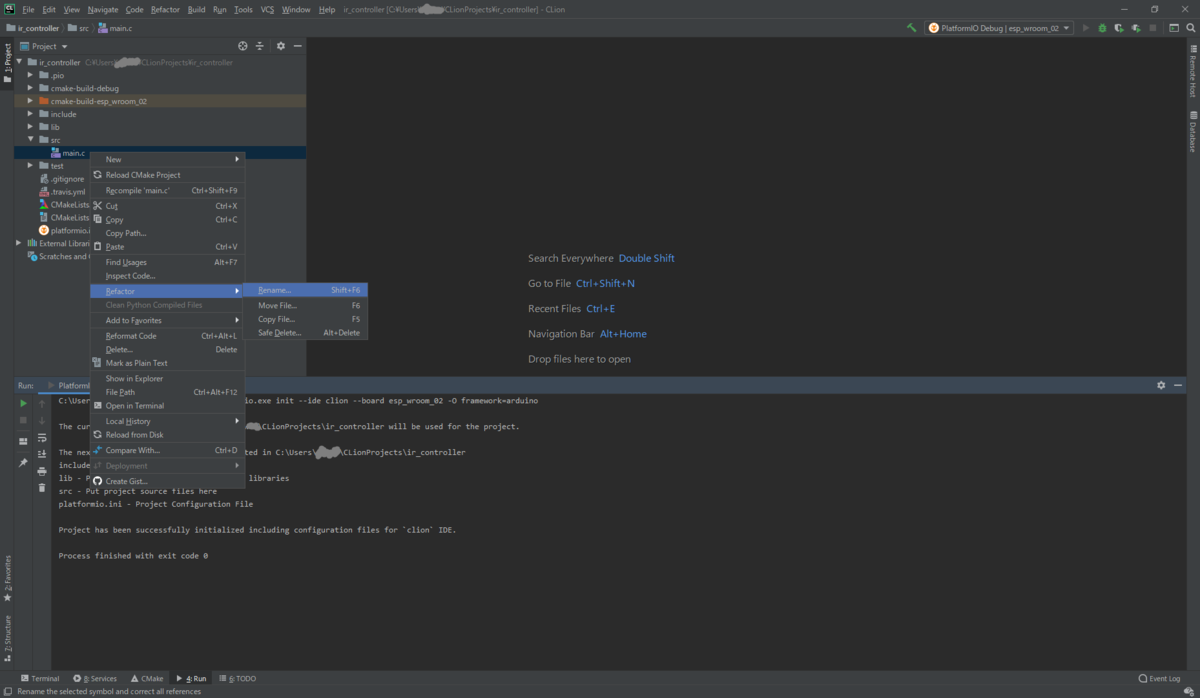Select Find Usages in context menu
Viewport: 1200px width, 698px height.
pyautogui.click(x=167, y=262)
